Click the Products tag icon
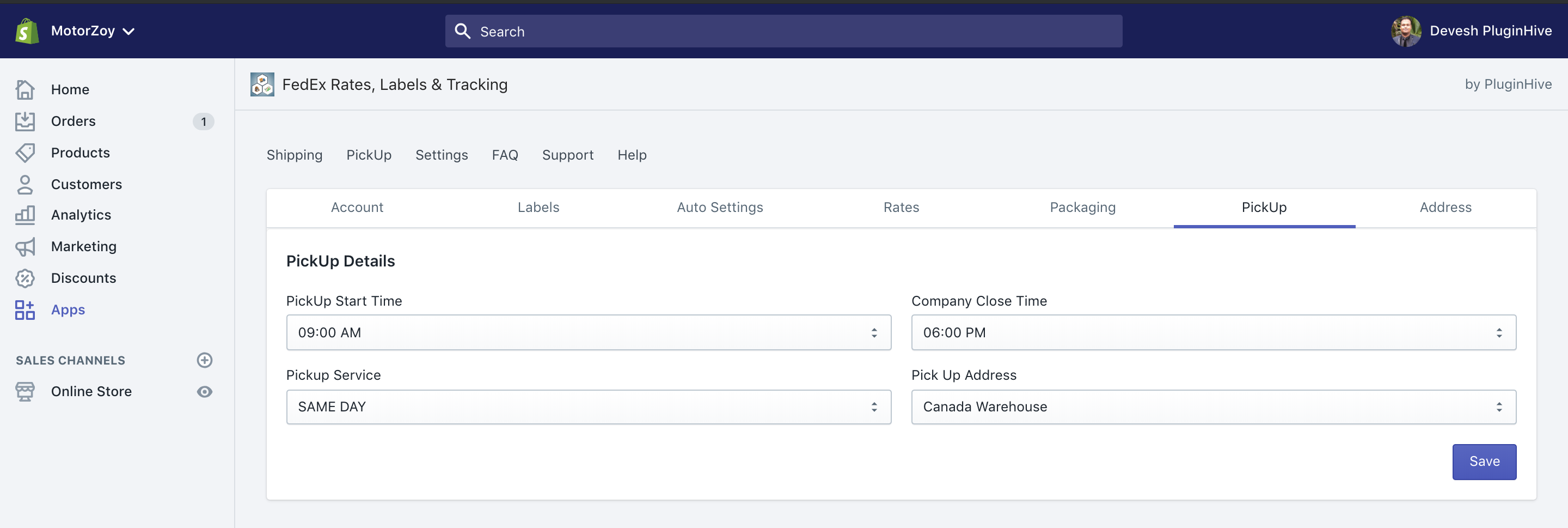The image size is (1568, 528). (x=25, y=153)
